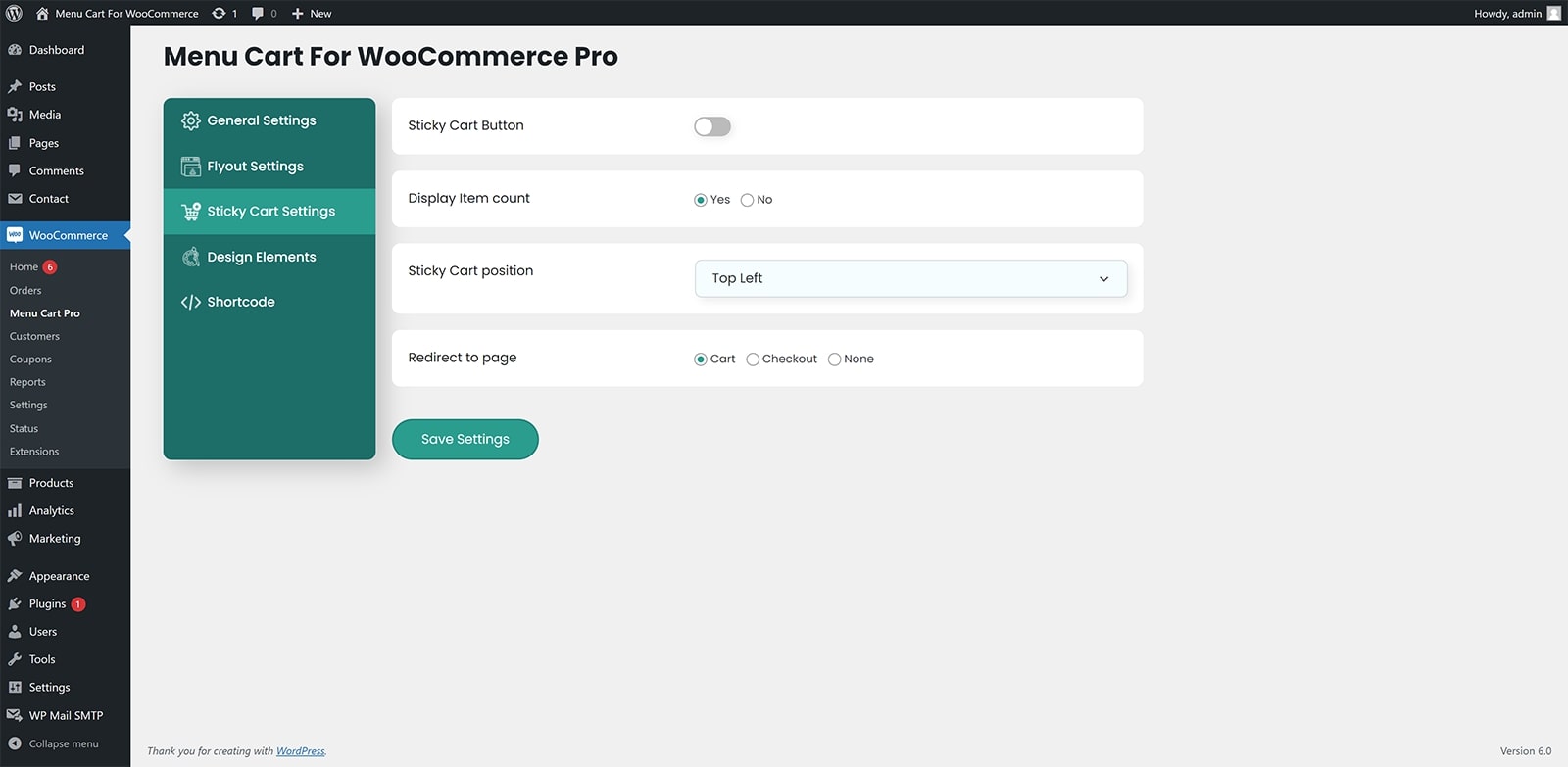This screenshot has width=1568, height=767.
Task: Click the Home notification count badge
Action: [50, 266]
